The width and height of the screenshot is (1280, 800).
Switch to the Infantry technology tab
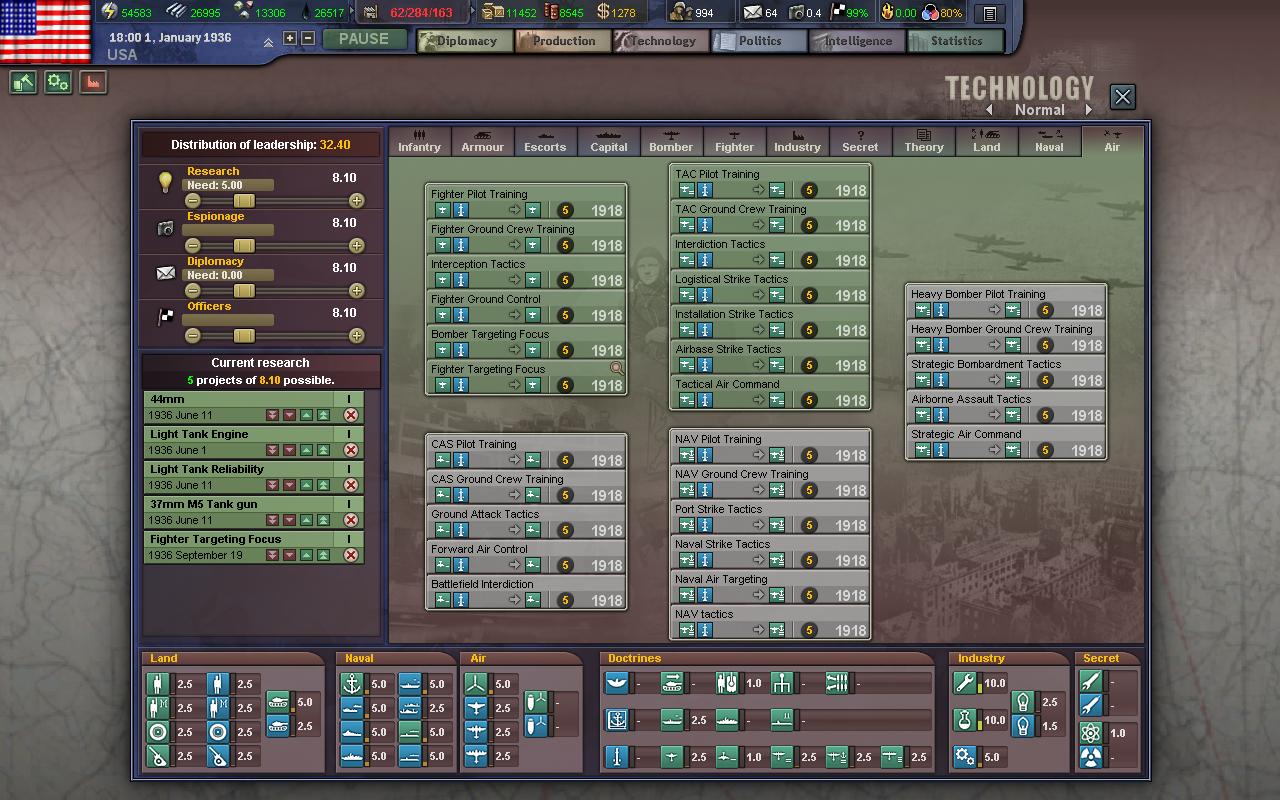pyautogui.click(x=419, y=141)
